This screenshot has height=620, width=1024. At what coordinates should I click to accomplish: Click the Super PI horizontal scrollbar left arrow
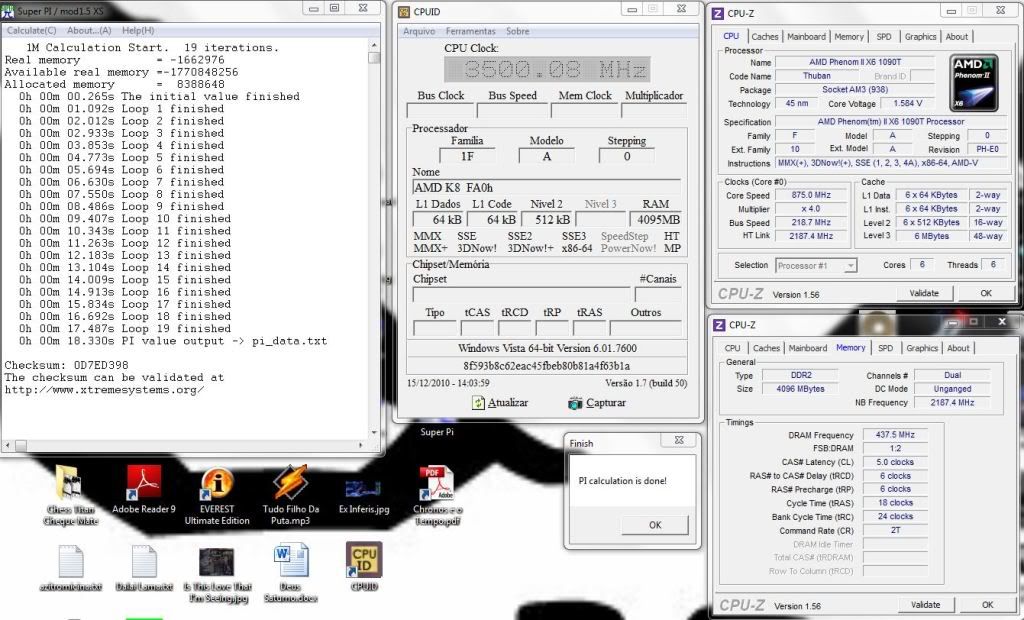point(7,445)
